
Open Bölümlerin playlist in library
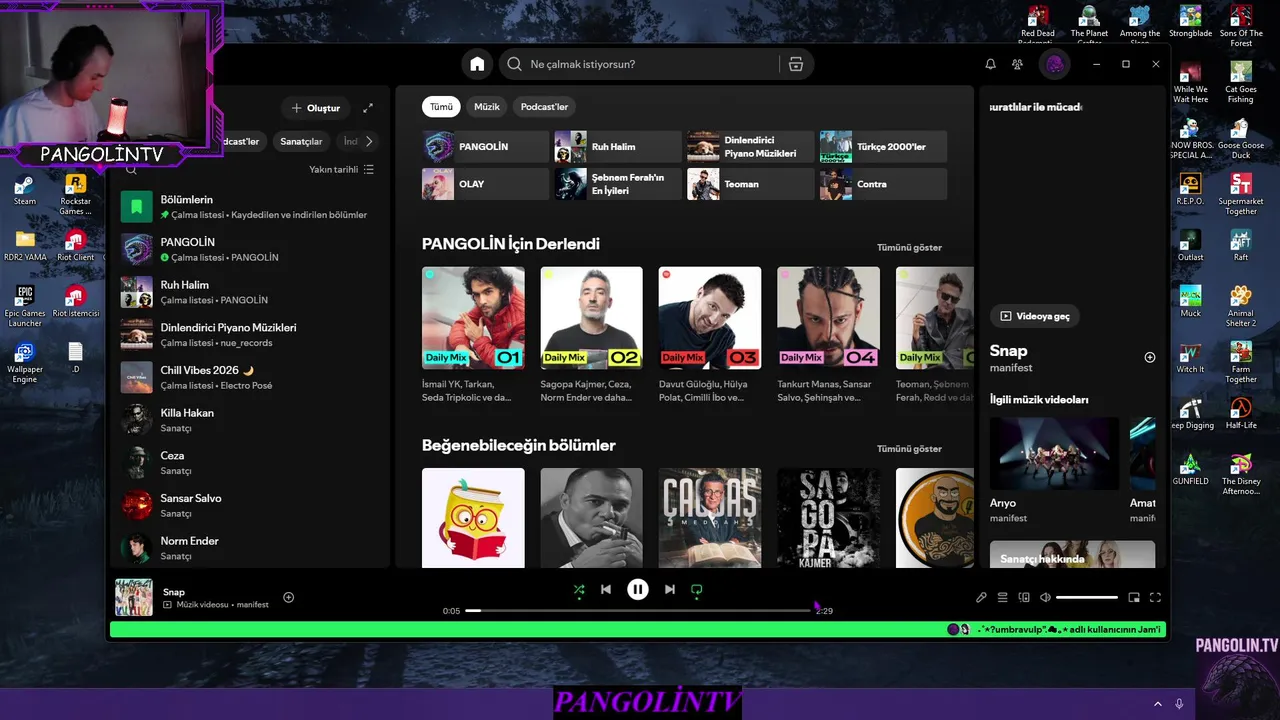tap(248, 207)
